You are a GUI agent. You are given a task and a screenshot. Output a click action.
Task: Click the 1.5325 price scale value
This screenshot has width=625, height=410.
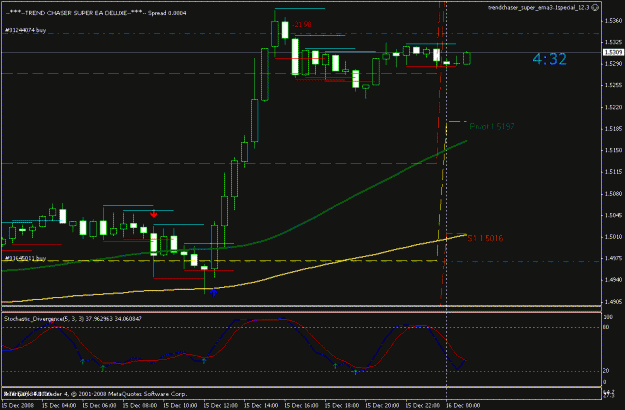pos(613,42)
